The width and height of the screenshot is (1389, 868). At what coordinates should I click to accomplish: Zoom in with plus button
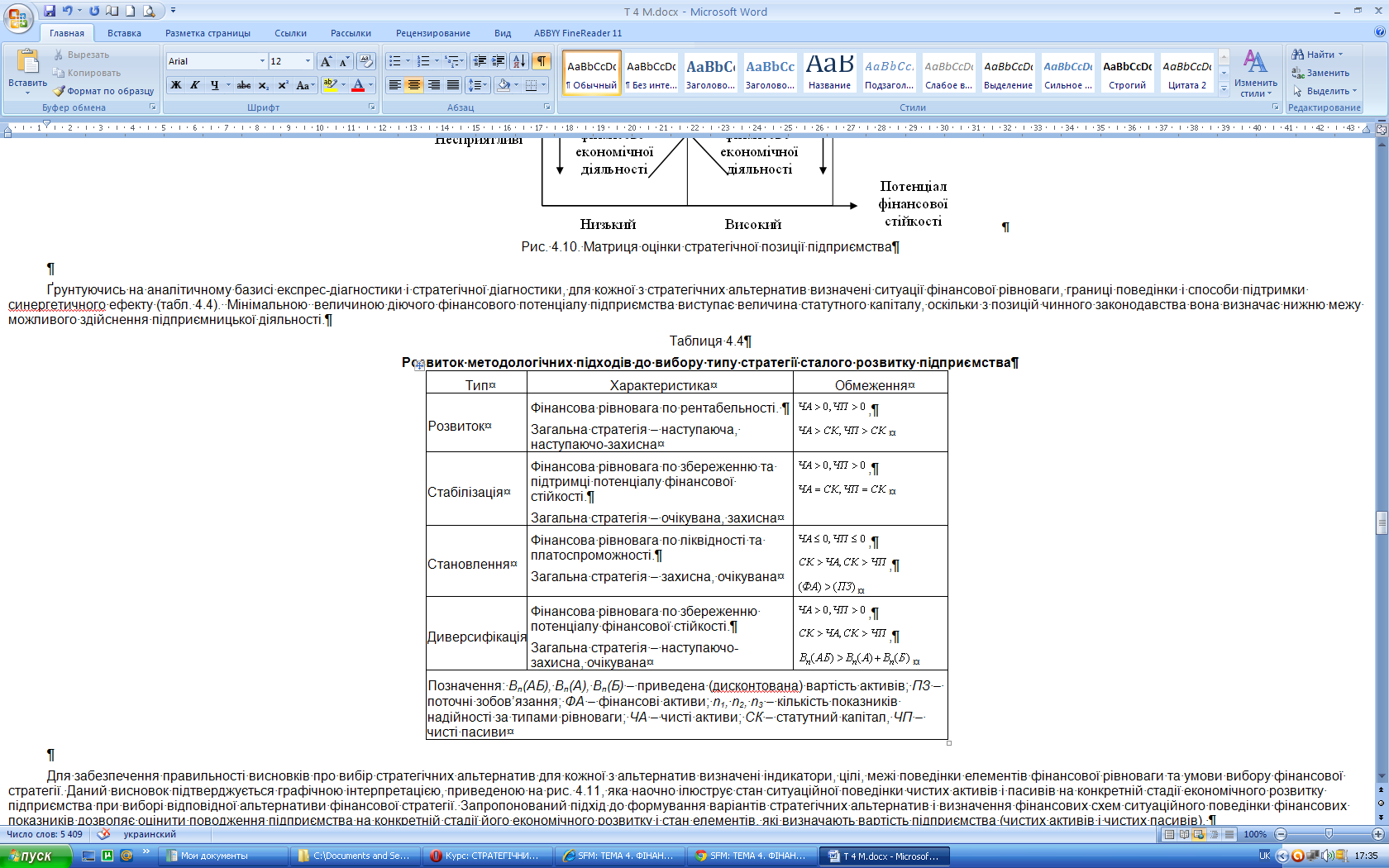tap(1378, 834)
